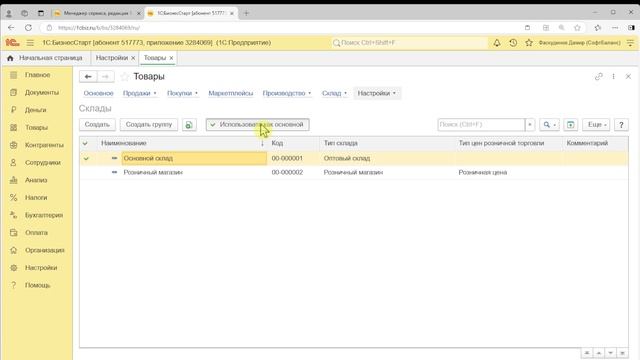Switch to the Начальная страница tab
Screen dimensions: 640x360
click(46, 58)
